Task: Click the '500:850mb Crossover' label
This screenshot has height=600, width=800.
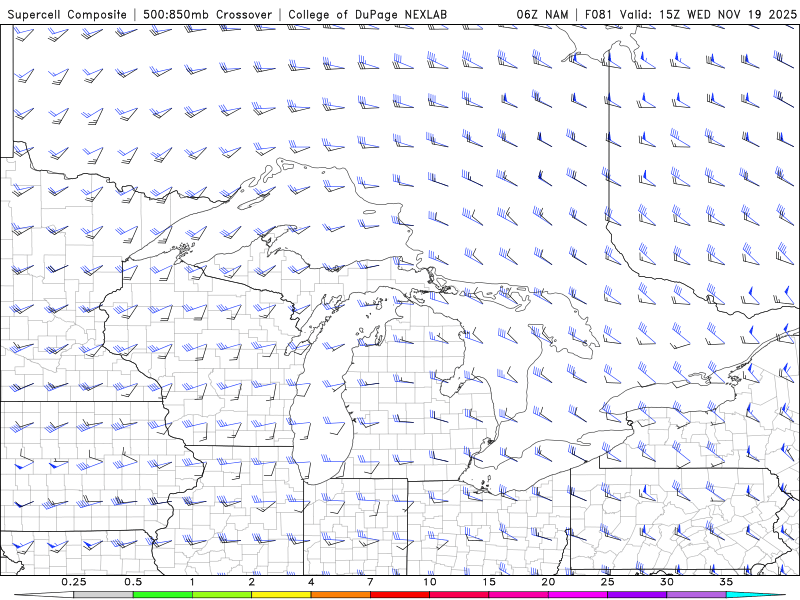Action: [208, 15]
